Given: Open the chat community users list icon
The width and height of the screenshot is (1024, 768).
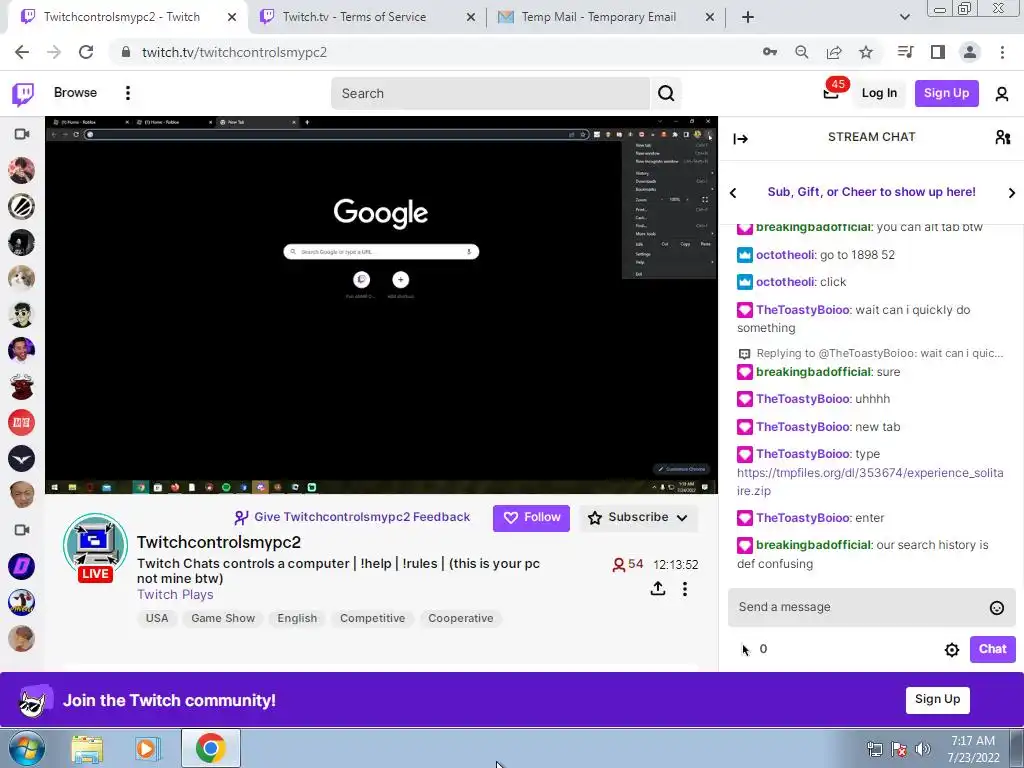Looking at the screenshot, I should tap(1002, 137).
